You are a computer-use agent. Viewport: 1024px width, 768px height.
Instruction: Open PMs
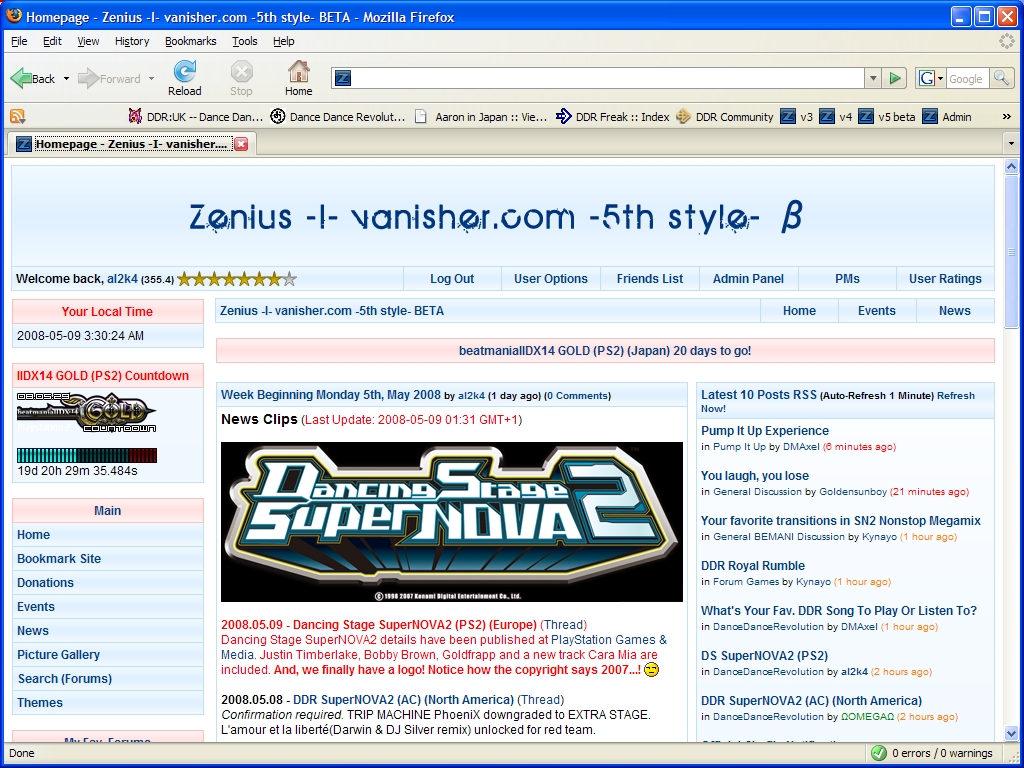coord(847,279)
